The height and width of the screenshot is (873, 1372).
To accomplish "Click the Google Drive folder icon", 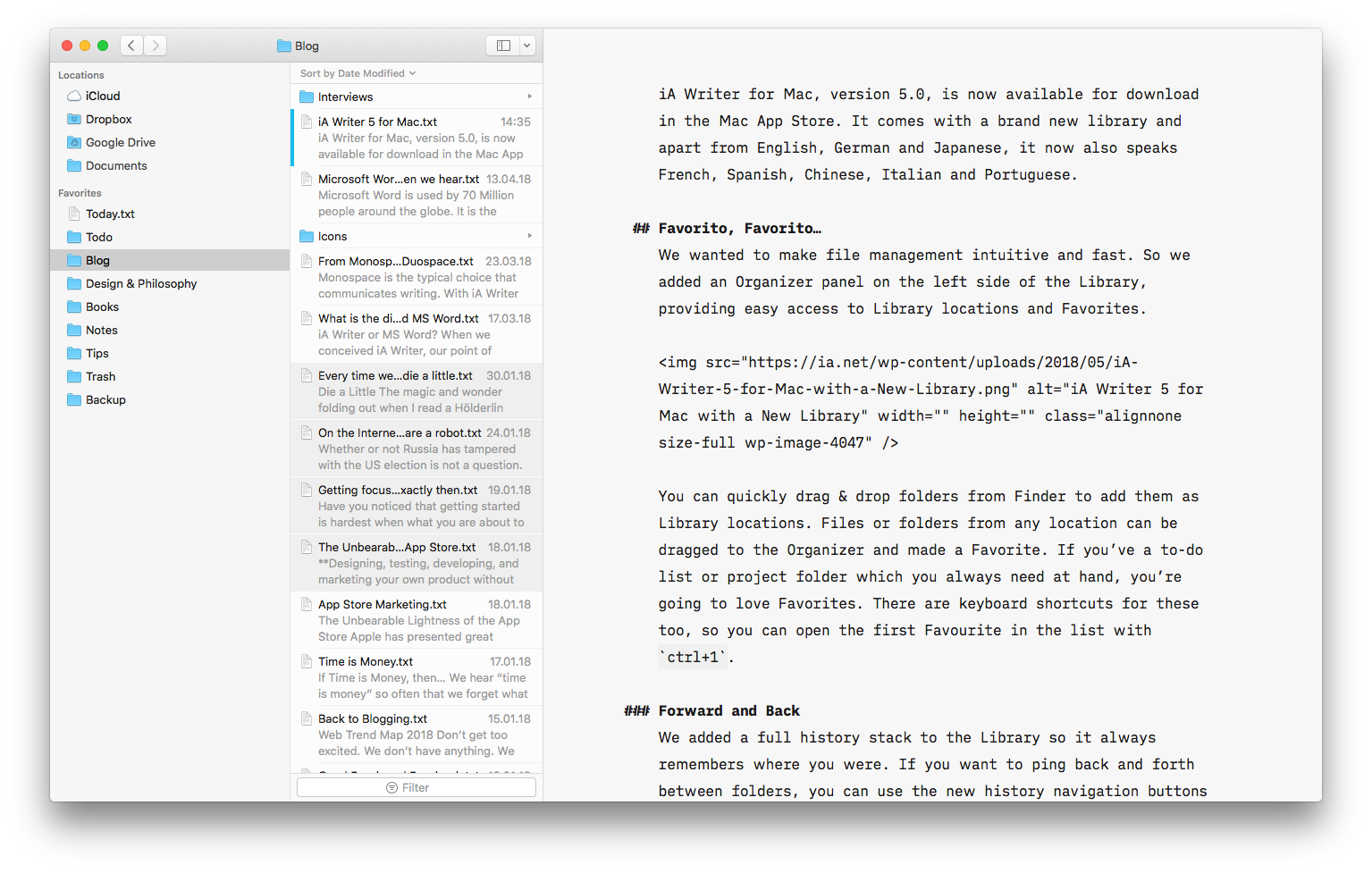I will click(x=74, y=142).
